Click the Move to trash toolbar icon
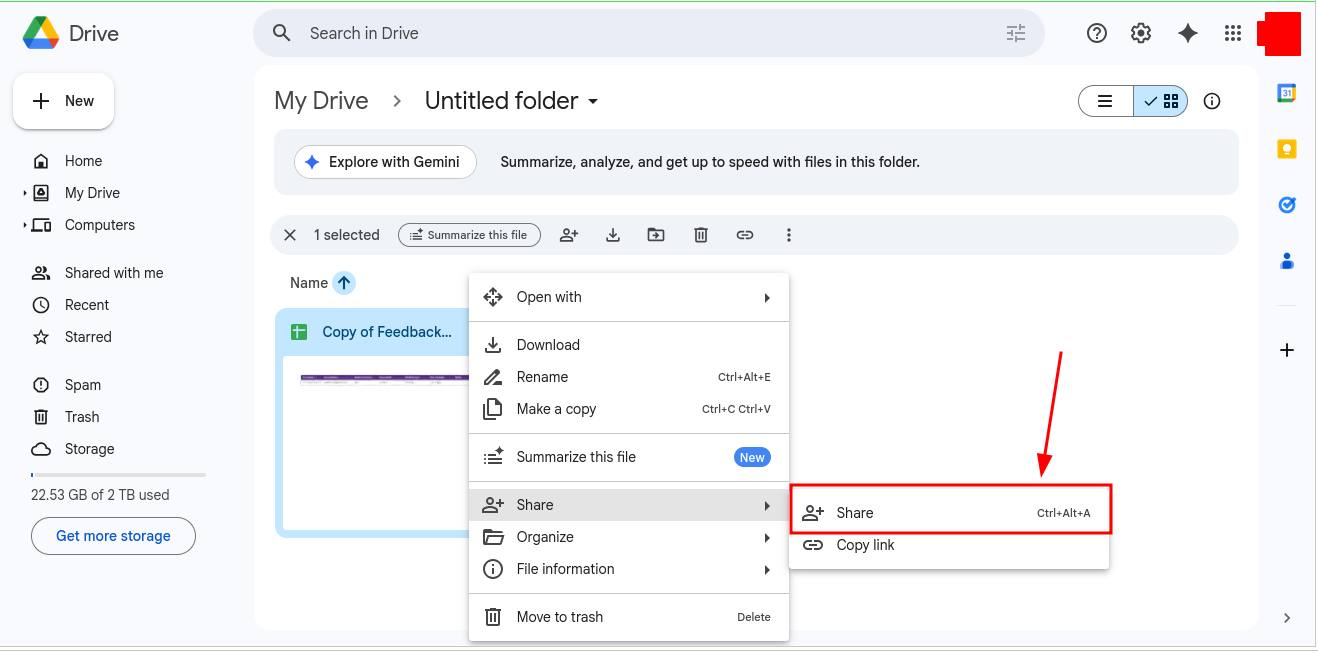Viewport: 1318px width, 651px height. (700, 234)
